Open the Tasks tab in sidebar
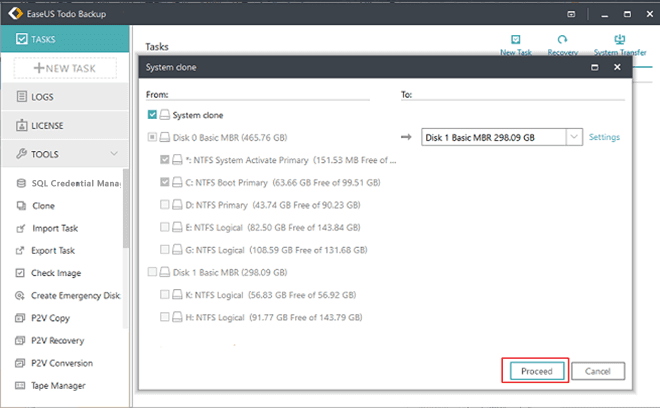 pyautogui.click(x=65, y=39)
